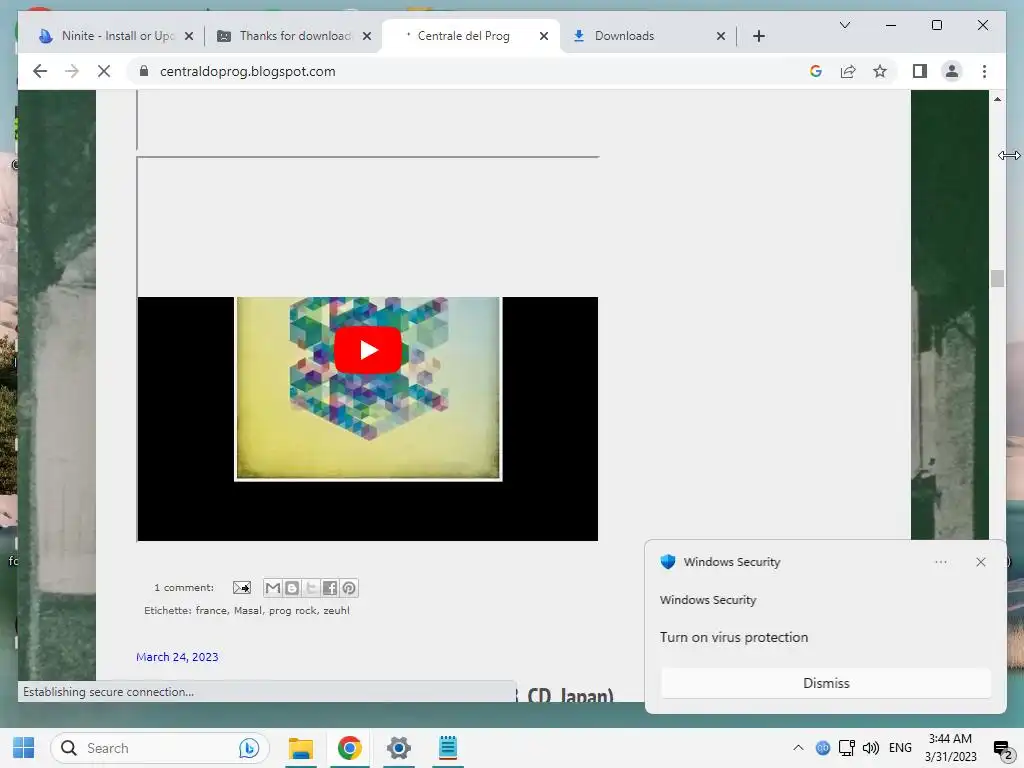
Task: Click the address bar URL
Action: 248,71
